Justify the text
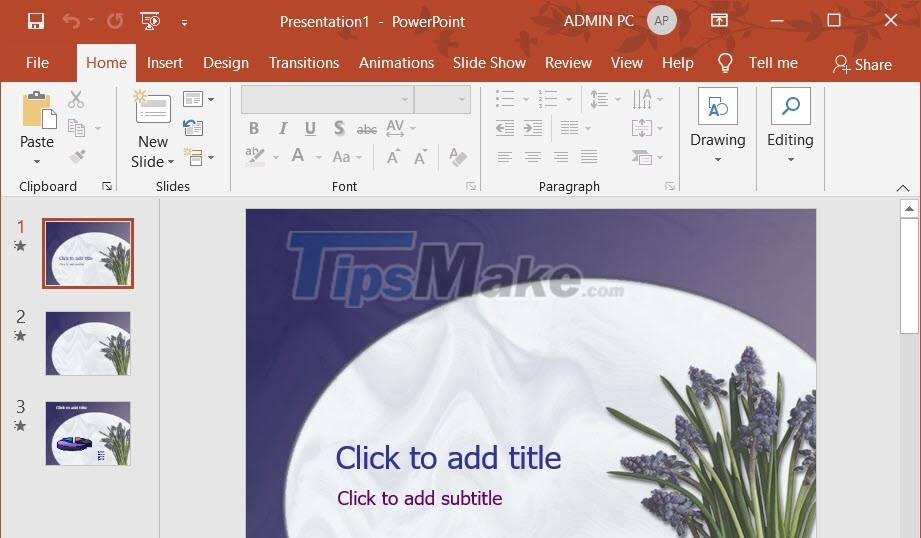Viewport: 921px width, 538px height. click(x=589, y=157)
